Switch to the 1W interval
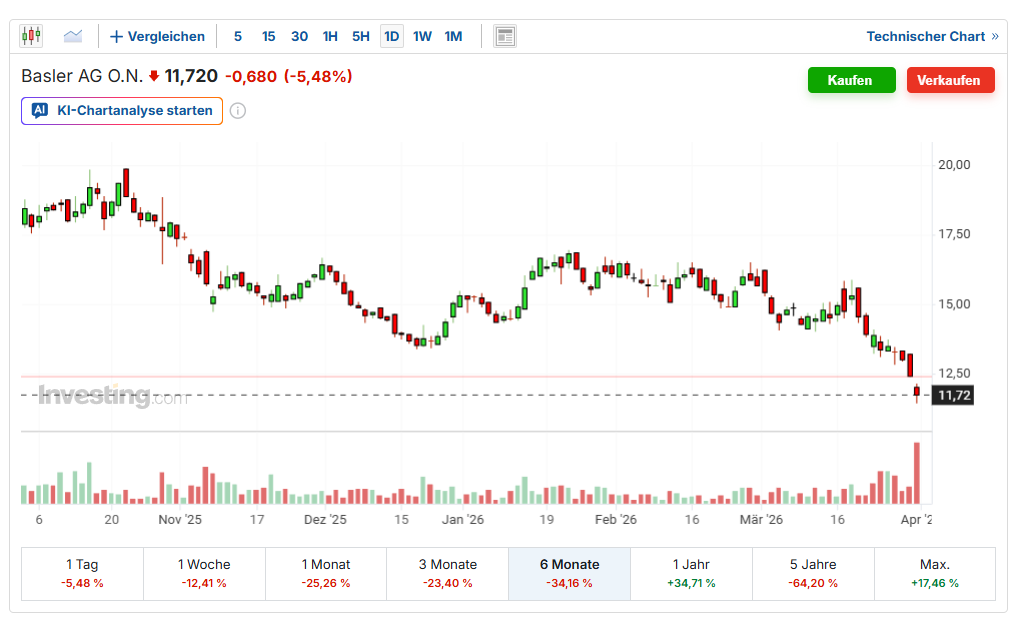Image resolution: width=1015 pixels, height=621 pixels. [x=422, y=37]
